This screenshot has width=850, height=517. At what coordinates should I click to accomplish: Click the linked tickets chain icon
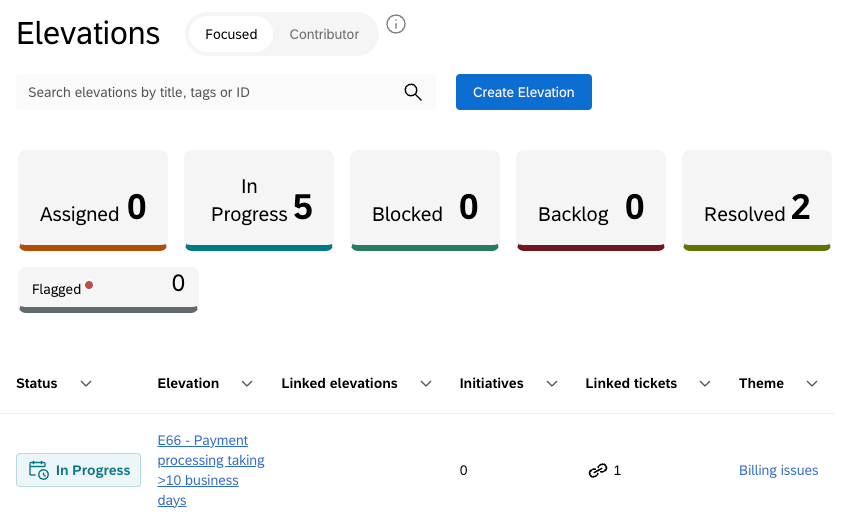pyautogui.click(x=598, y=470)
